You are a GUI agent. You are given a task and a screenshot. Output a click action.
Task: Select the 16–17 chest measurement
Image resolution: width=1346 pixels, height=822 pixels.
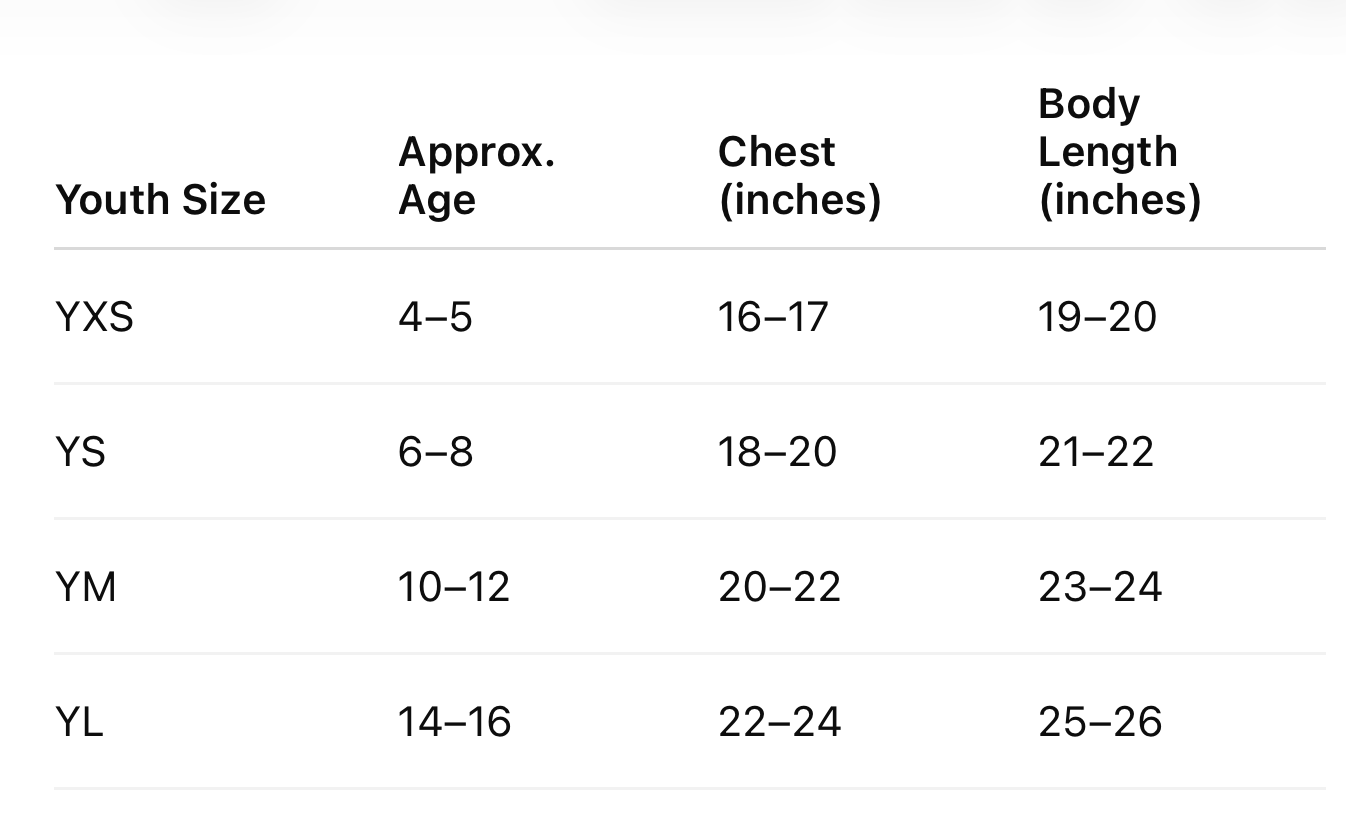click(773, 317)
